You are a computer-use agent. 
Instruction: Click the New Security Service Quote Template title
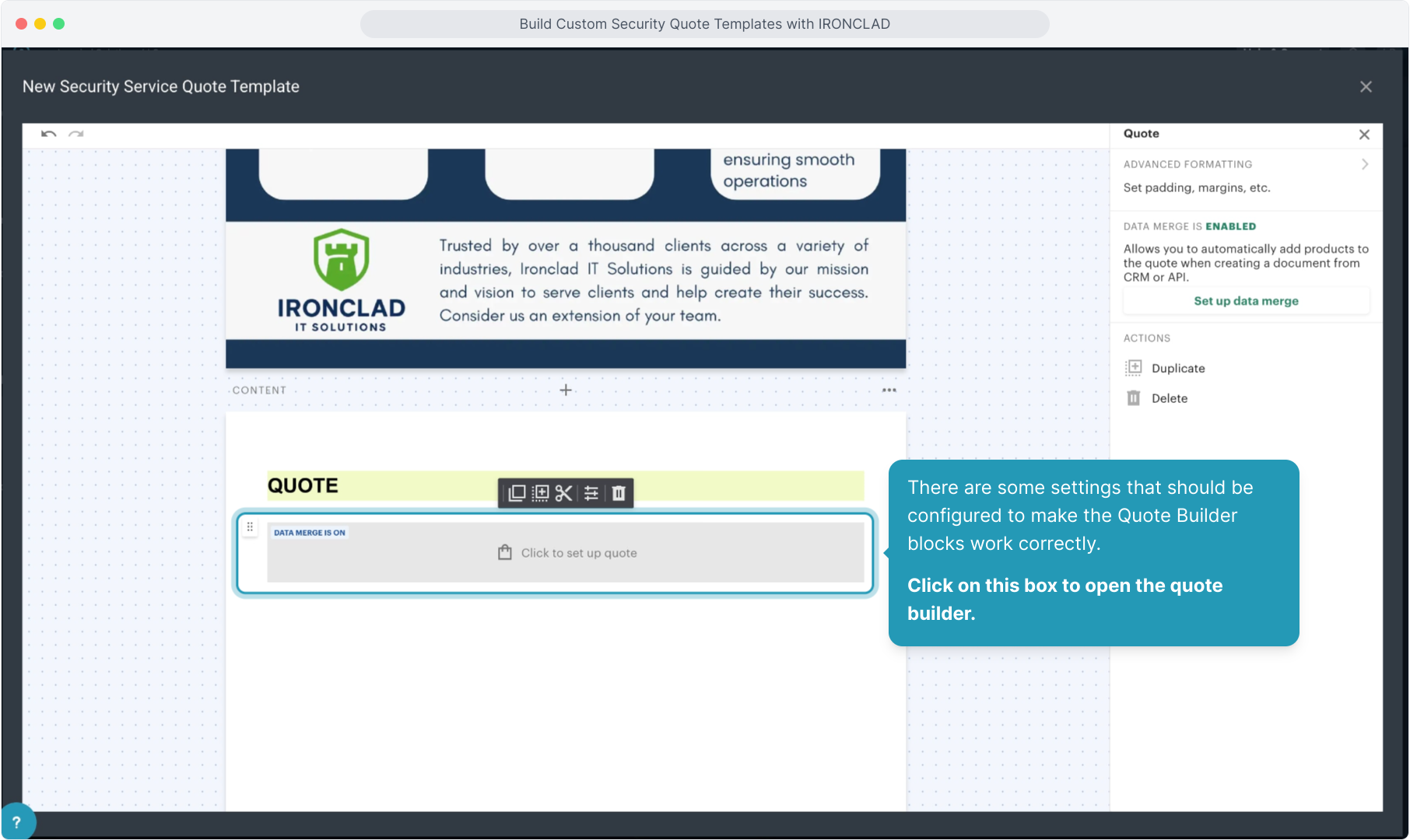[x=161, y=86]
